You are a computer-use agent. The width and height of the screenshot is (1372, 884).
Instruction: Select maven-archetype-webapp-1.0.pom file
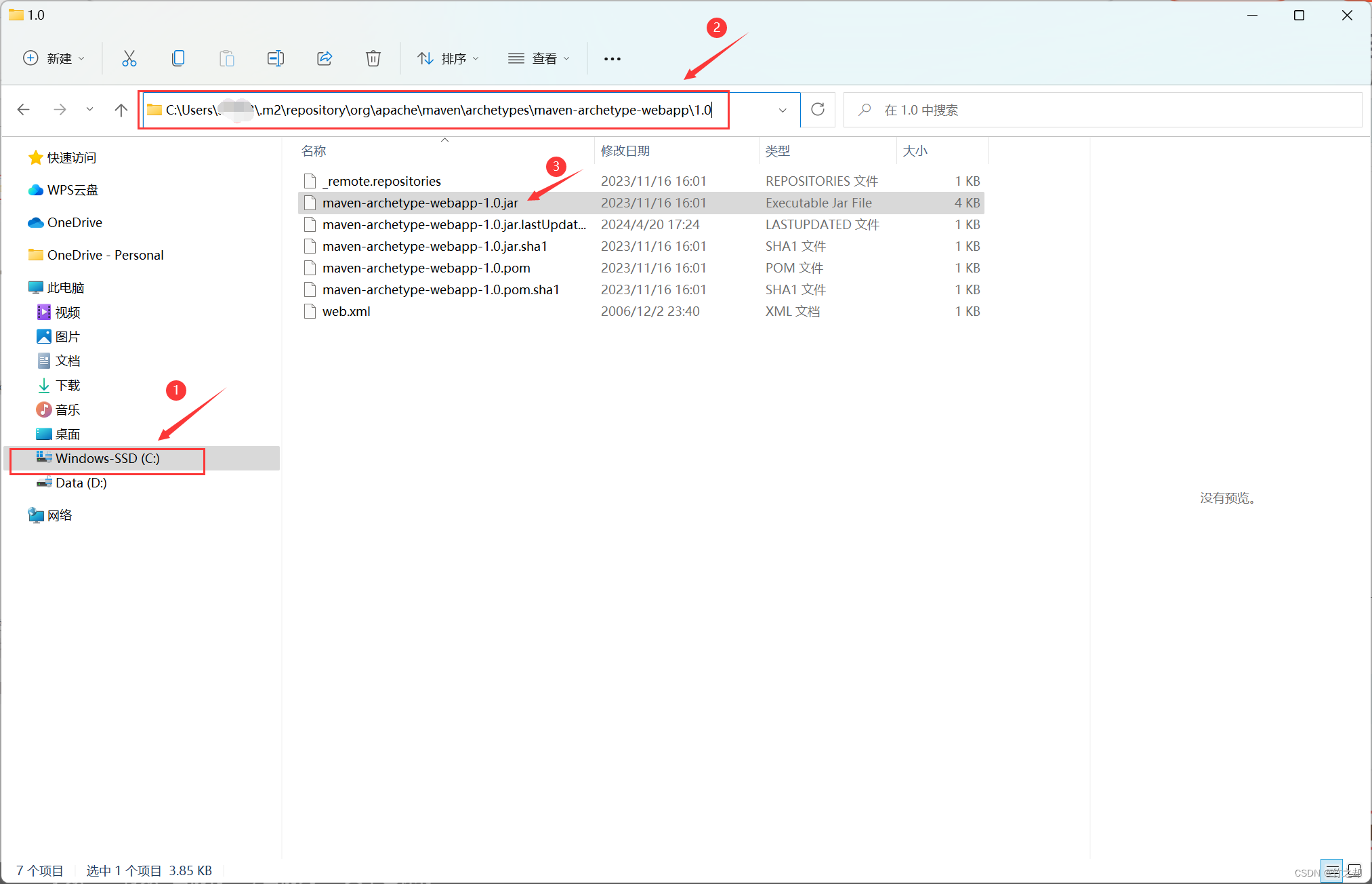641,268
